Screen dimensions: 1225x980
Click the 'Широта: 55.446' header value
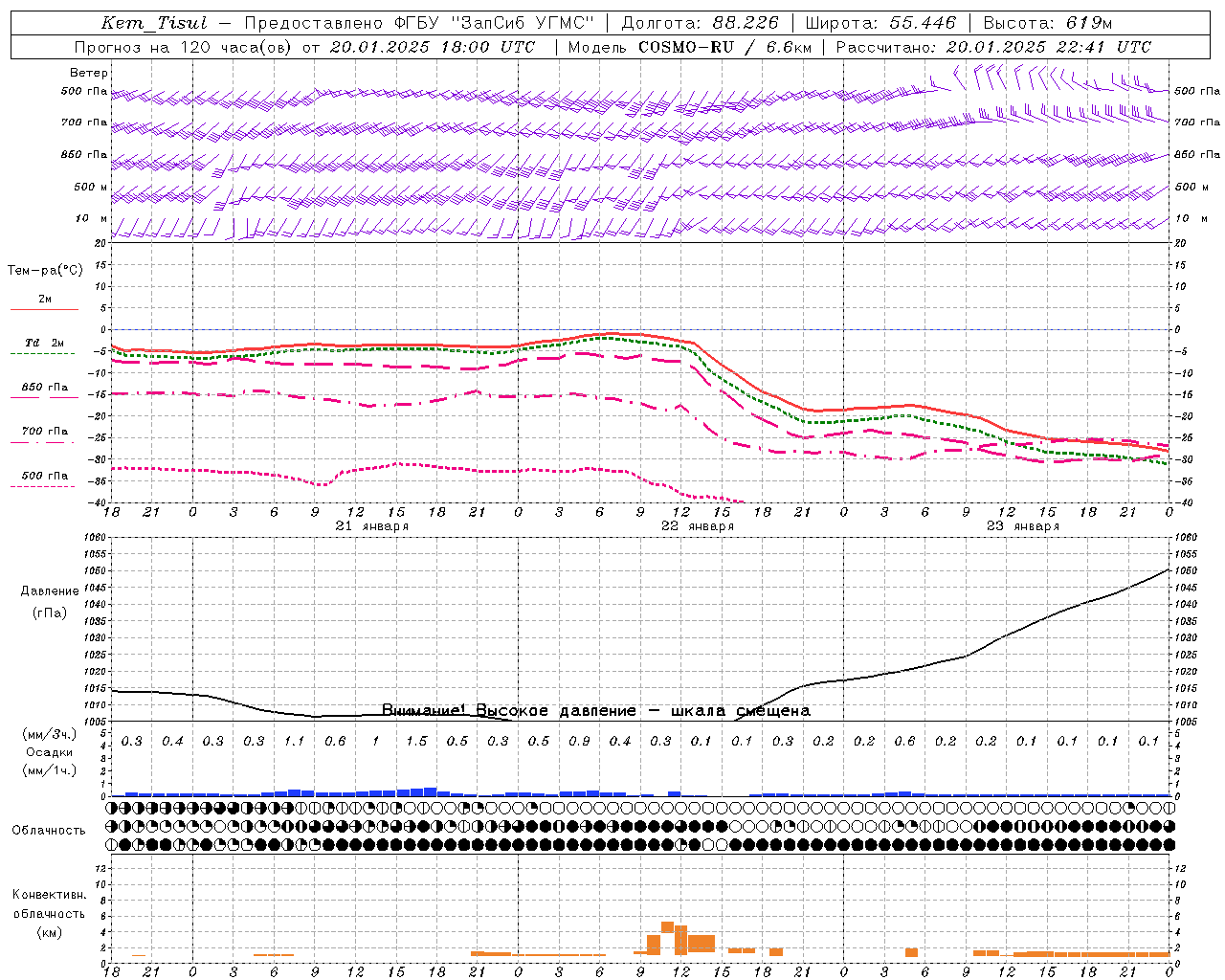[880, 23]
